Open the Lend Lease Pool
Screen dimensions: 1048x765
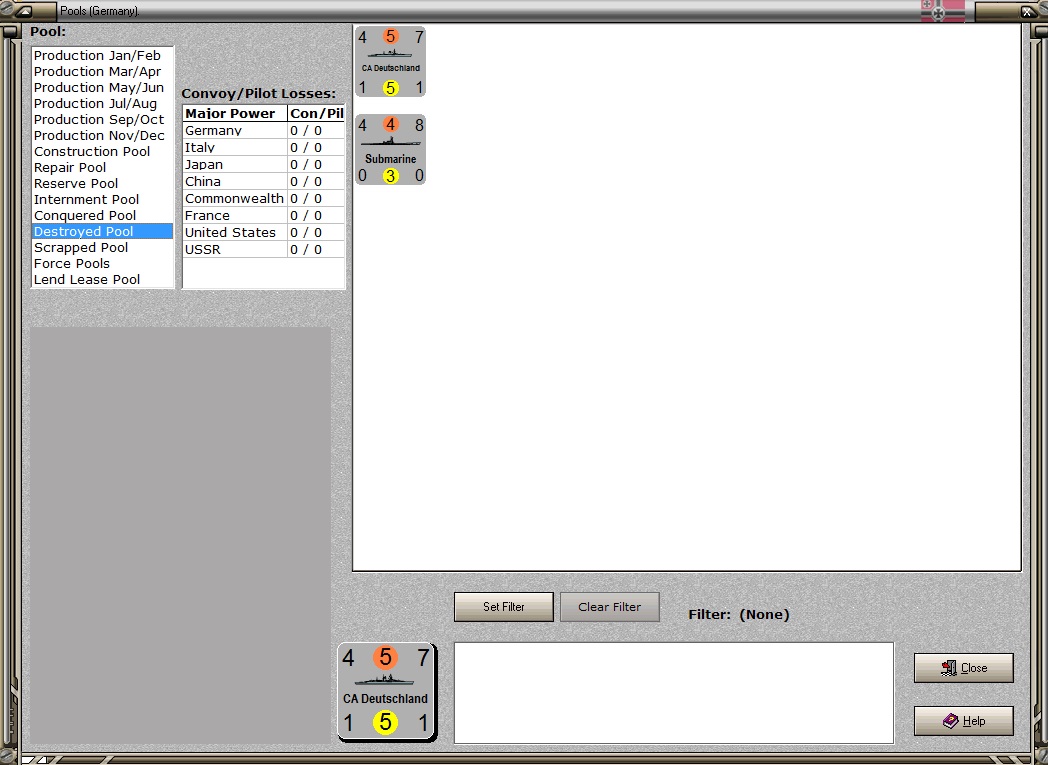pos(102,280)
